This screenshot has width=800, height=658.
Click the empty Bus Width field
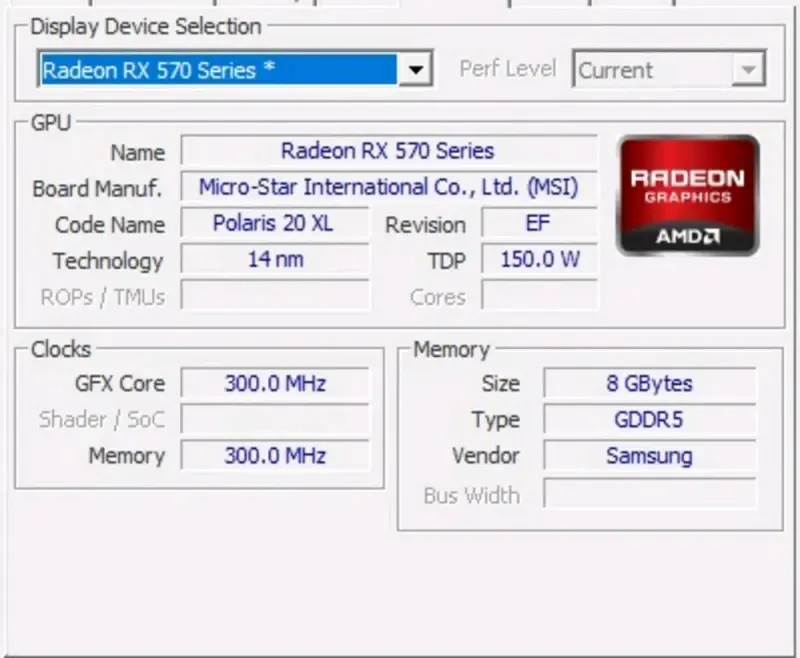pos(649,493)
